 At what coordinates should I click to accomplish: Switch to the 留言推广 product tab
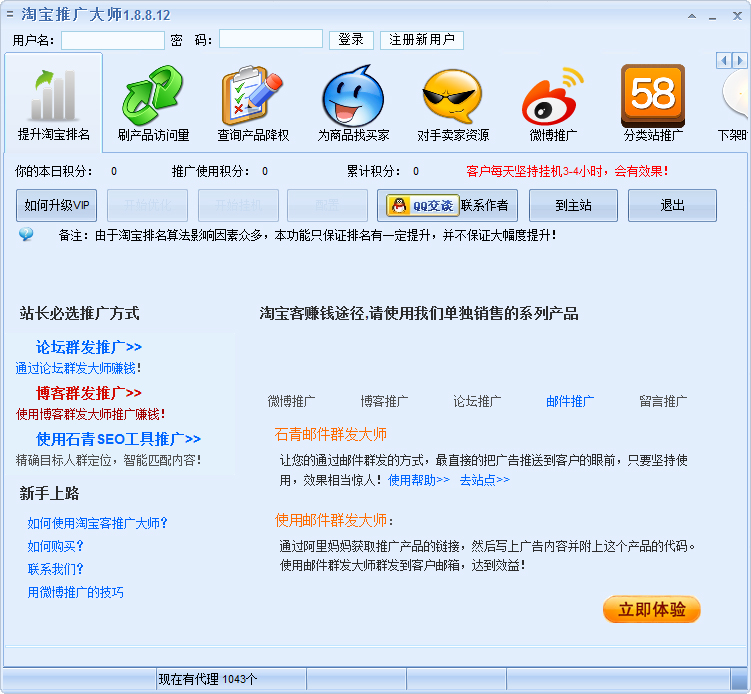663,401
